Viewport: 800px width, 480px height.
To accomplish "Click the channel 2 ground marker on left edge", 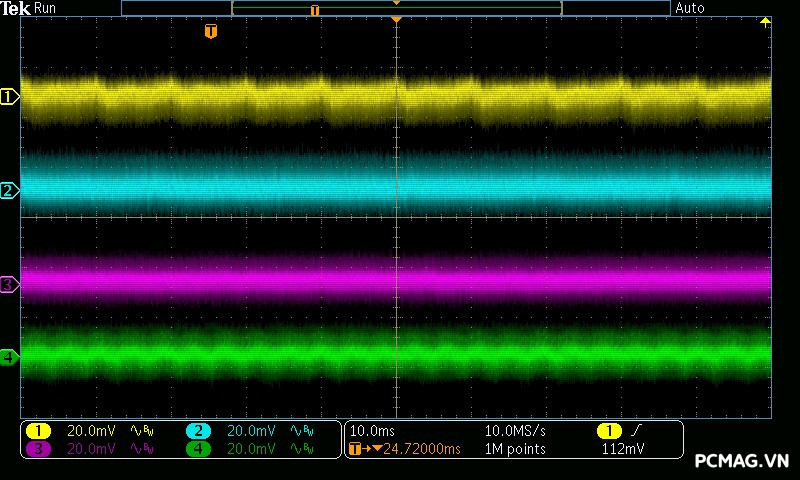I will click(9, 191).
